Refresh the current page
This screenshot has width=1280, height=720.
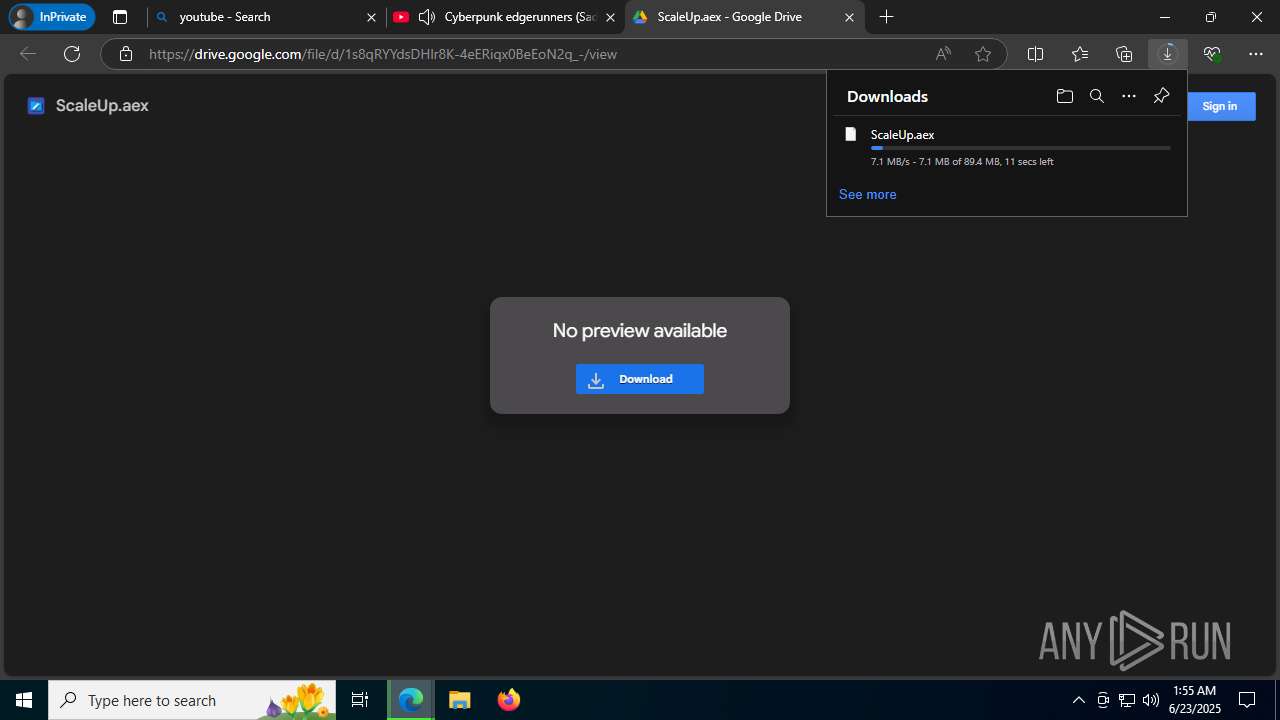tap(72, 54)
